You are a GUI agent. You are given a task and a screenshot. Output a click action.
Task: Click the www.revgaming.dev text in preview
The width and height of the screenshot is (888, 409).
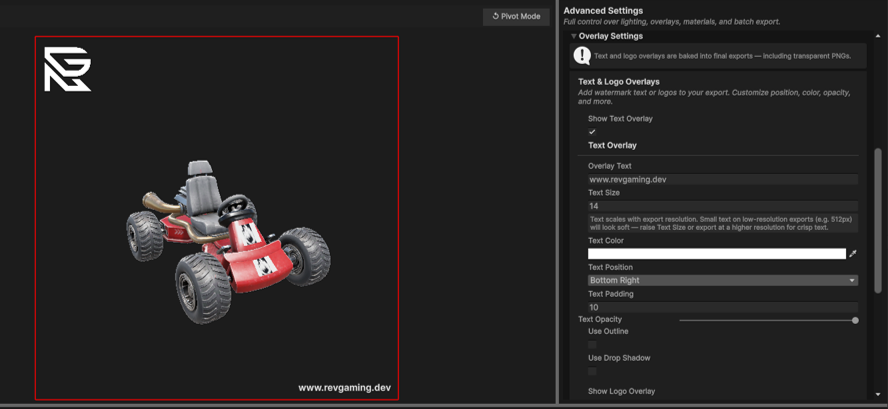pyautogui.click(x=344, y=389)
